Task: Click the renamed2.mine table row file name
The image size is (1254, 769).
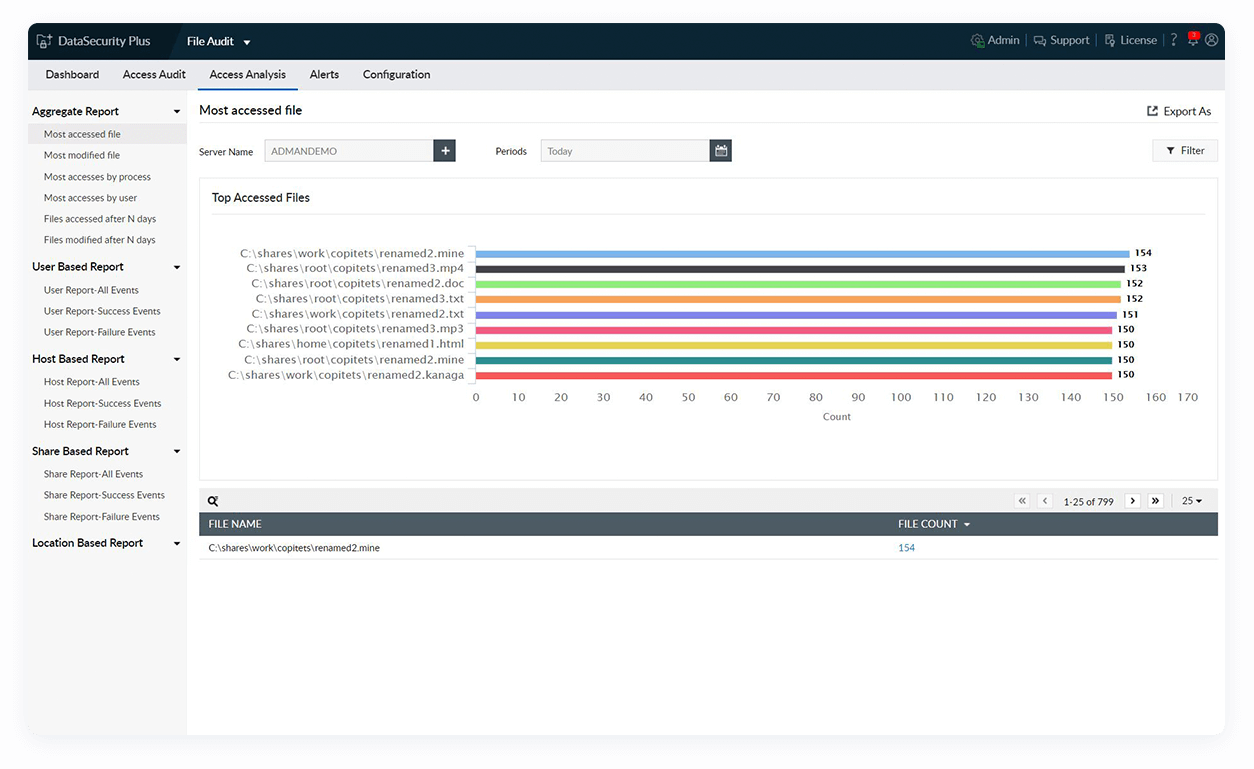Action: point(294,548)
